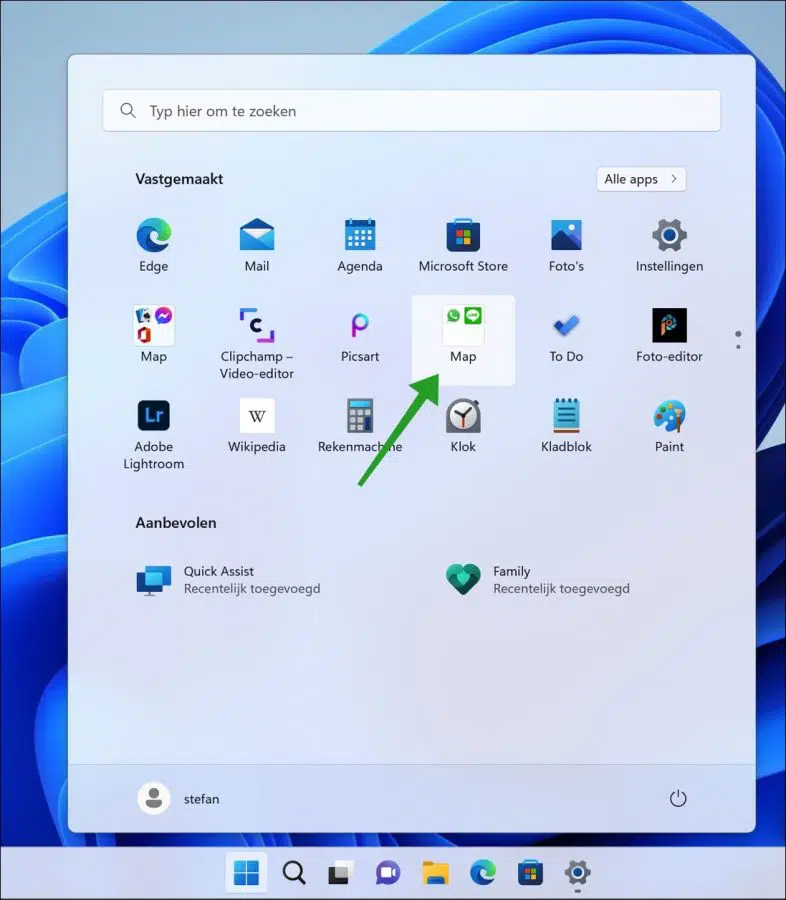Screen dimensions: 786x900
Task: Launch the Mail app
Action: [x=257, y=244]
